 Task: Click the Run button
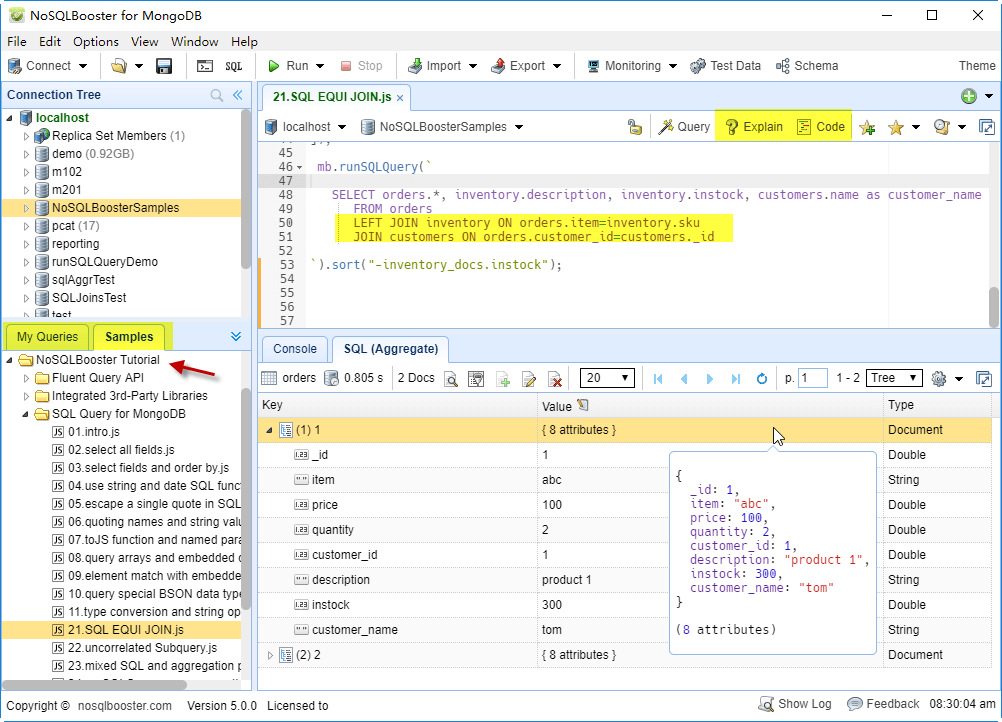[x=287, y=66]
